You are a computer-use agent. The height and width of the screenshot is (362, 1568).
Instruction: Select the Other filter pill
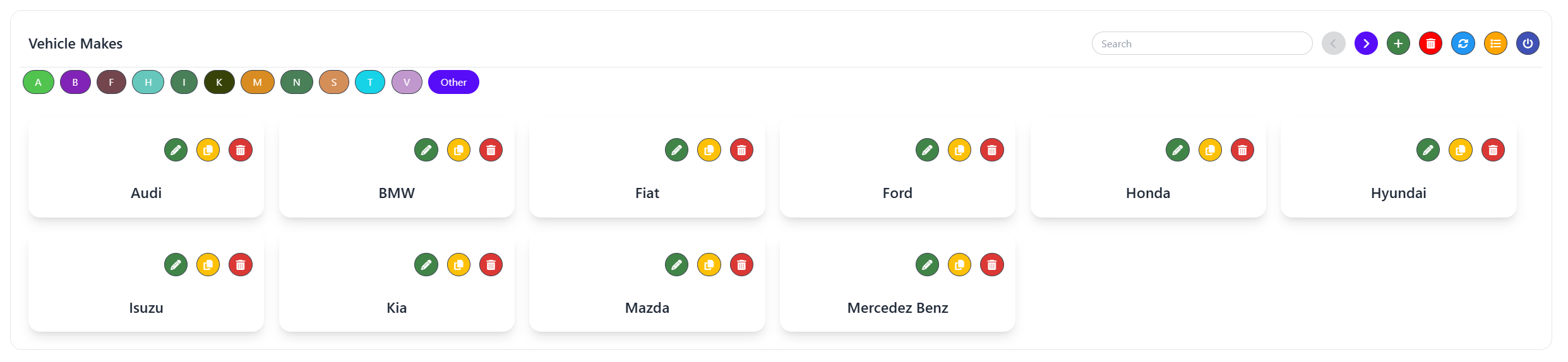point(453,82)
